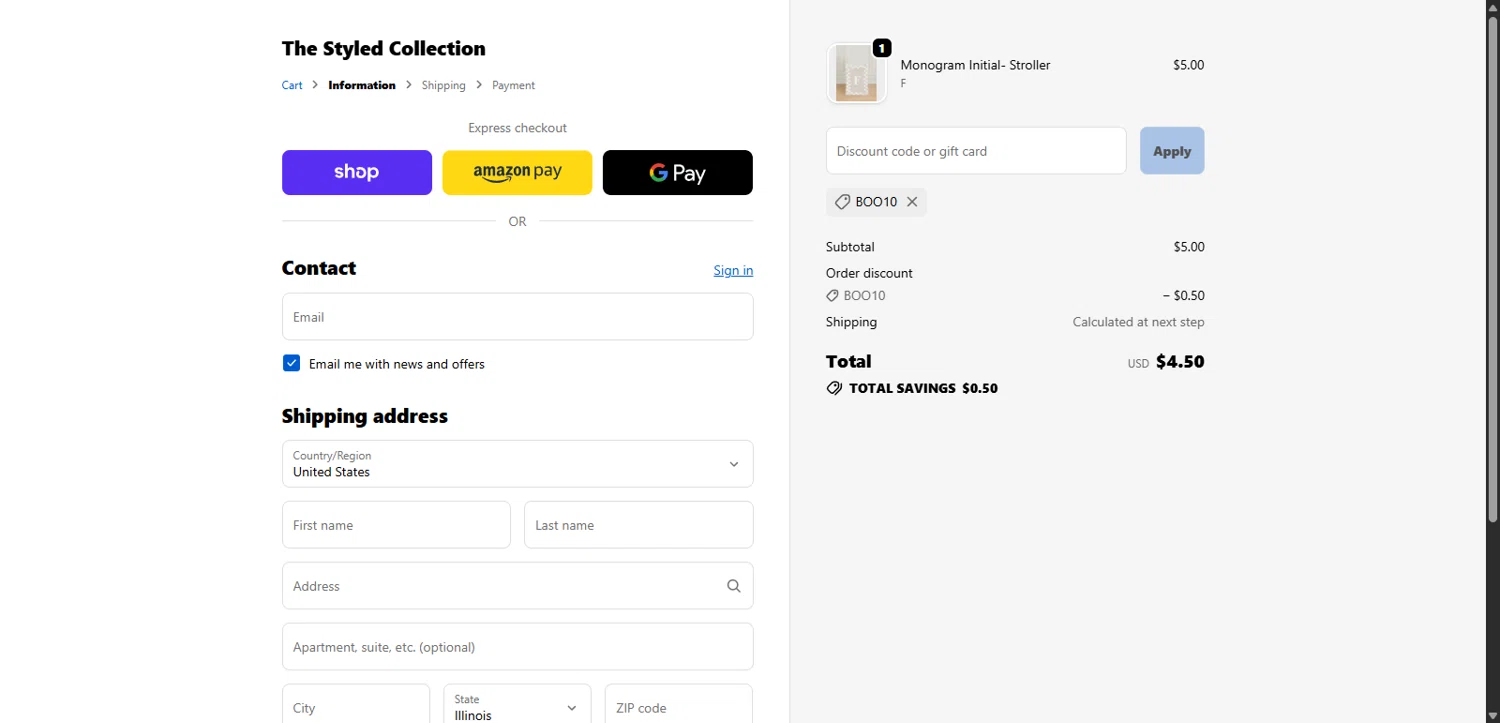The height and width of the screenshot is (723, 1500).
Task: Remove the BOO10 discount code
Action: pyautogui.click(x=912, y=202)
